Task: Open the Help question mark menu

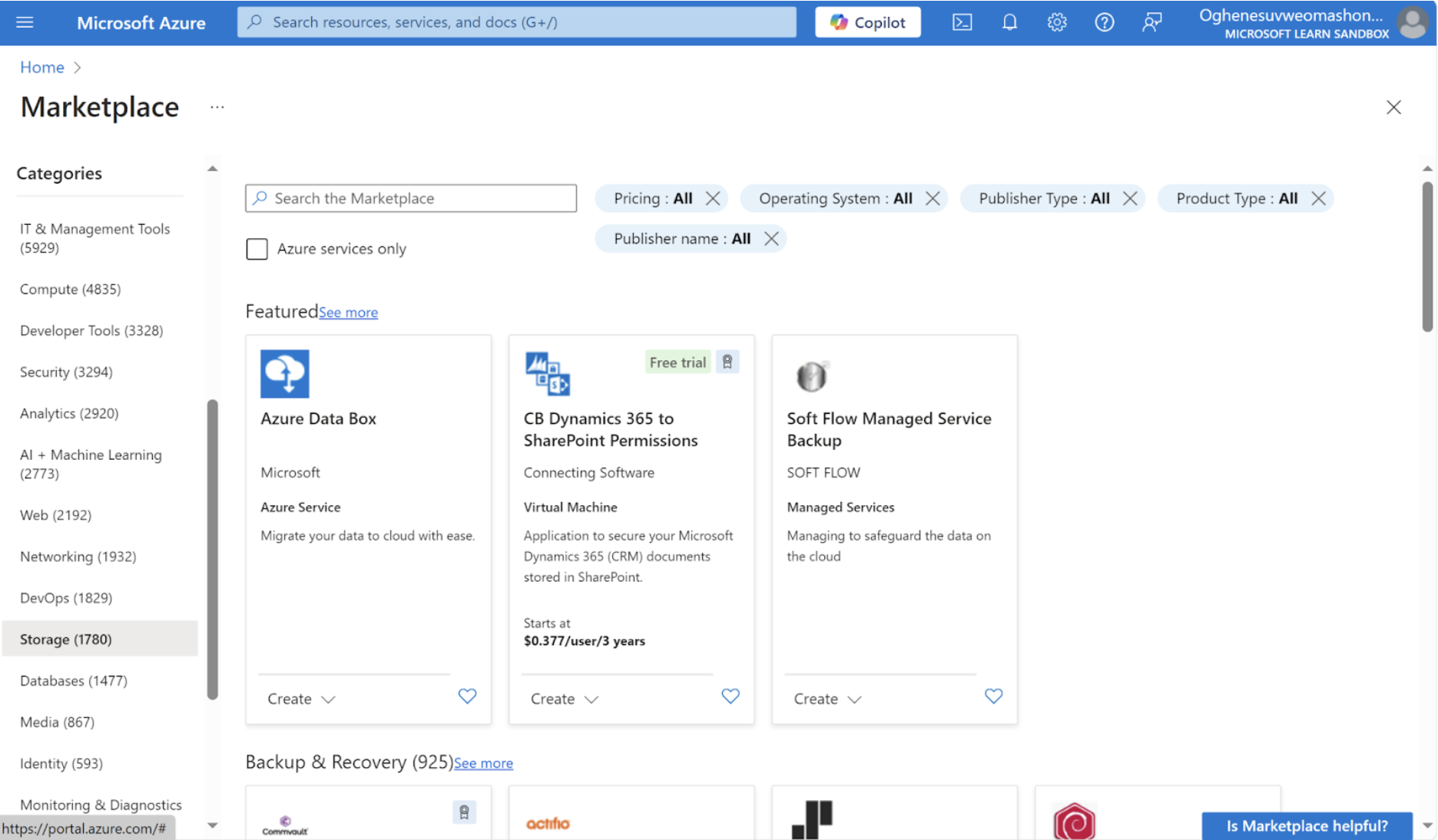Action: 1104,22
